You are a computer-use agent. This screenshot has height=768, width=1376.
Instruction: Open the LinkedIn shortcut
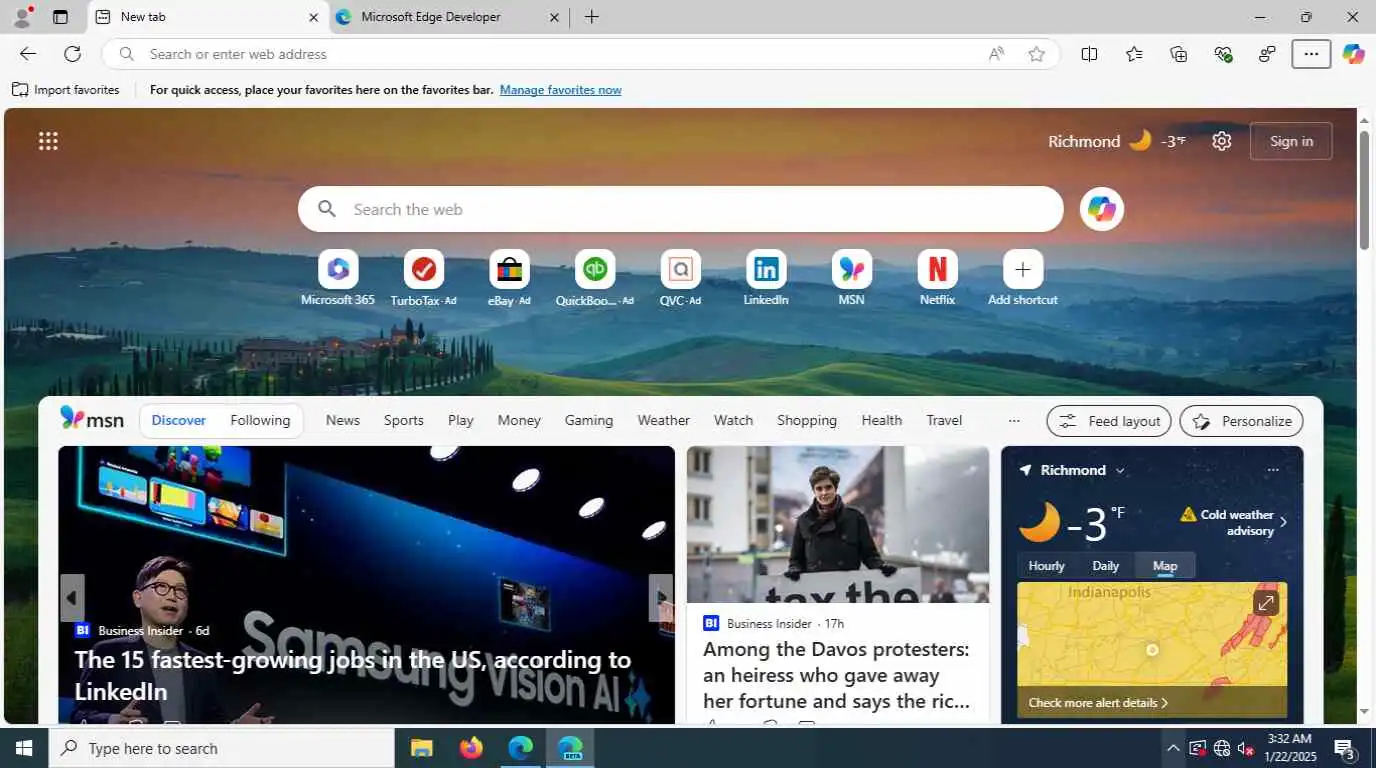click(x=766, y=278)
